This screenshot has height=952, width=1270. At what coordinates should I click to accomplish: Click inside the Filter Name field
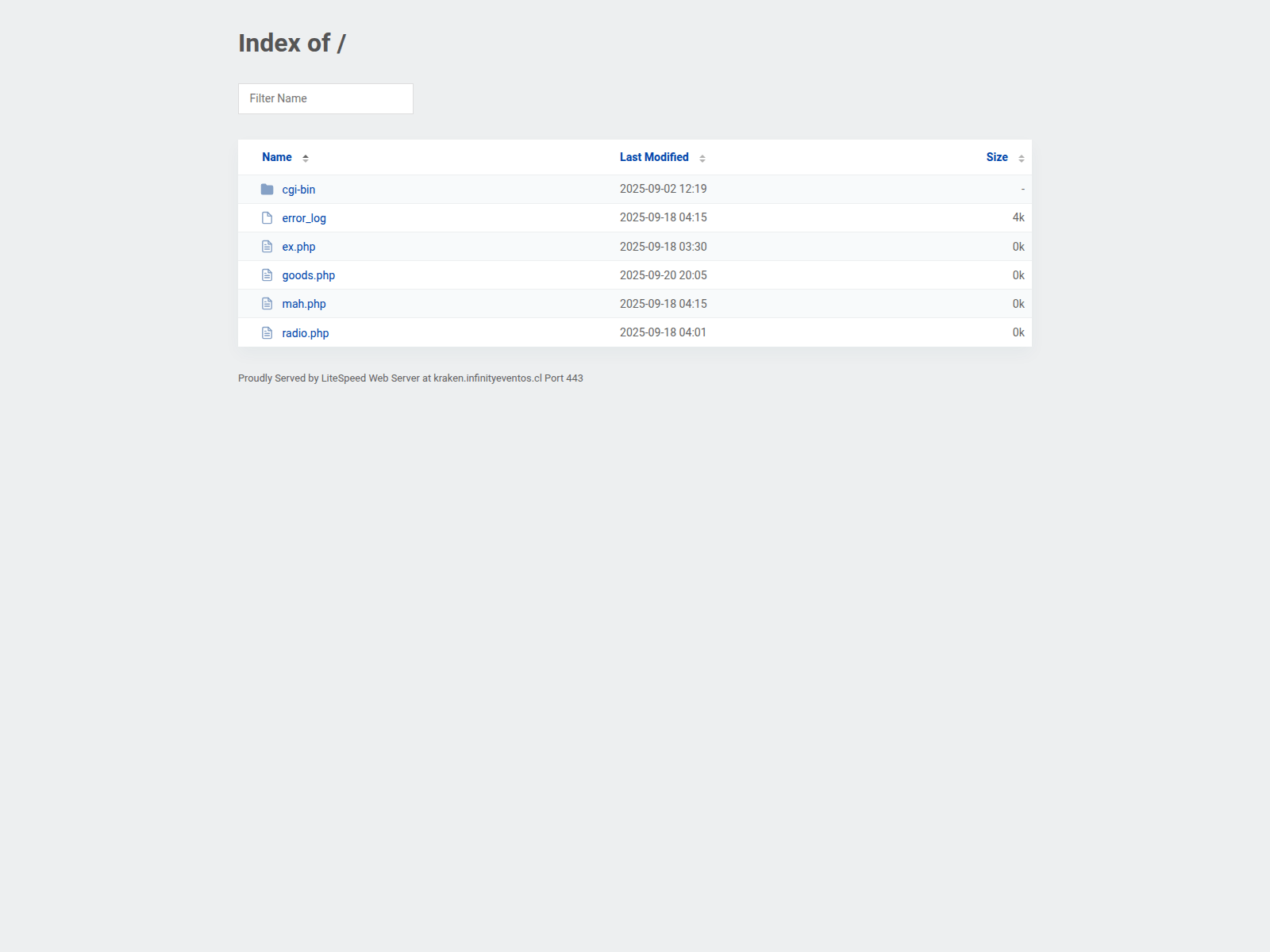325,98
